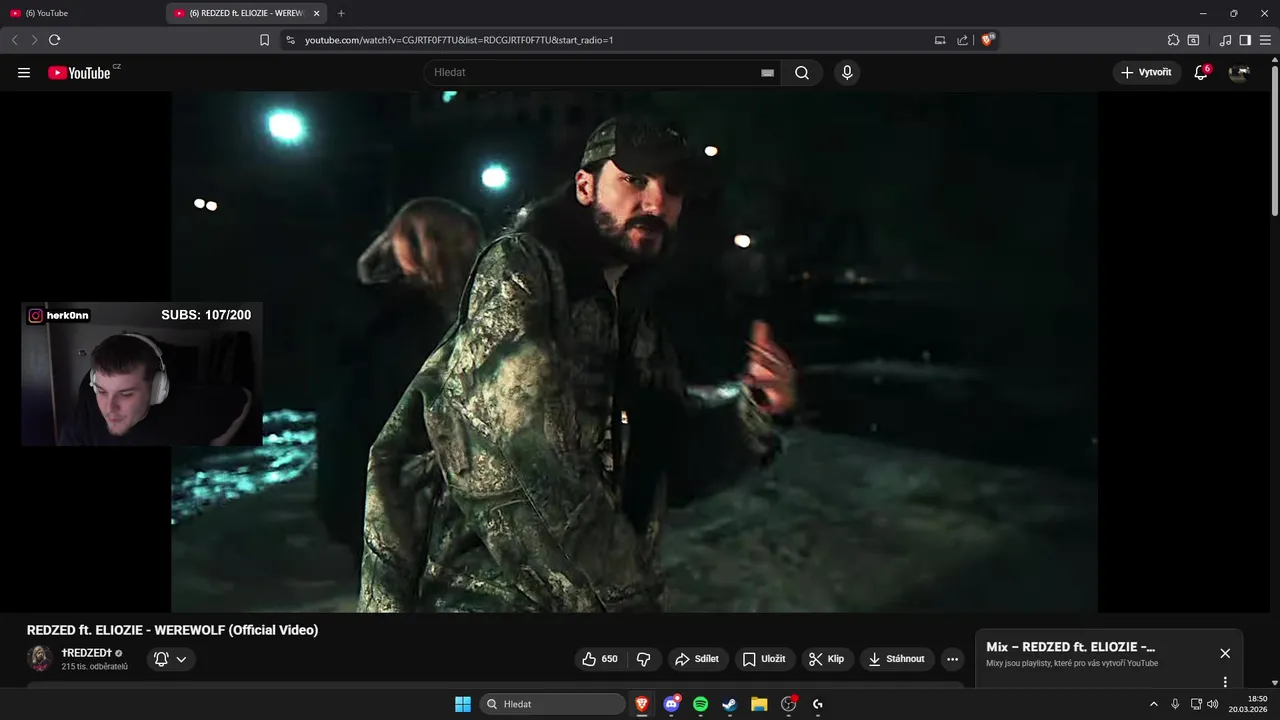
Task: Open Logitech G HUB from the taskbar
Action: pos(818,704)
